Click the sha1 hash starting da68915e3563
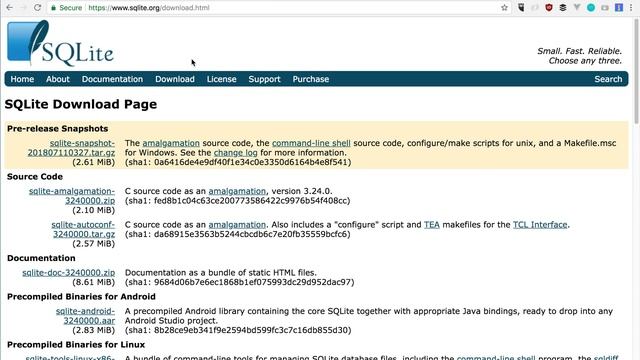Viewport: 640px width, 360px height. (238, 234)
